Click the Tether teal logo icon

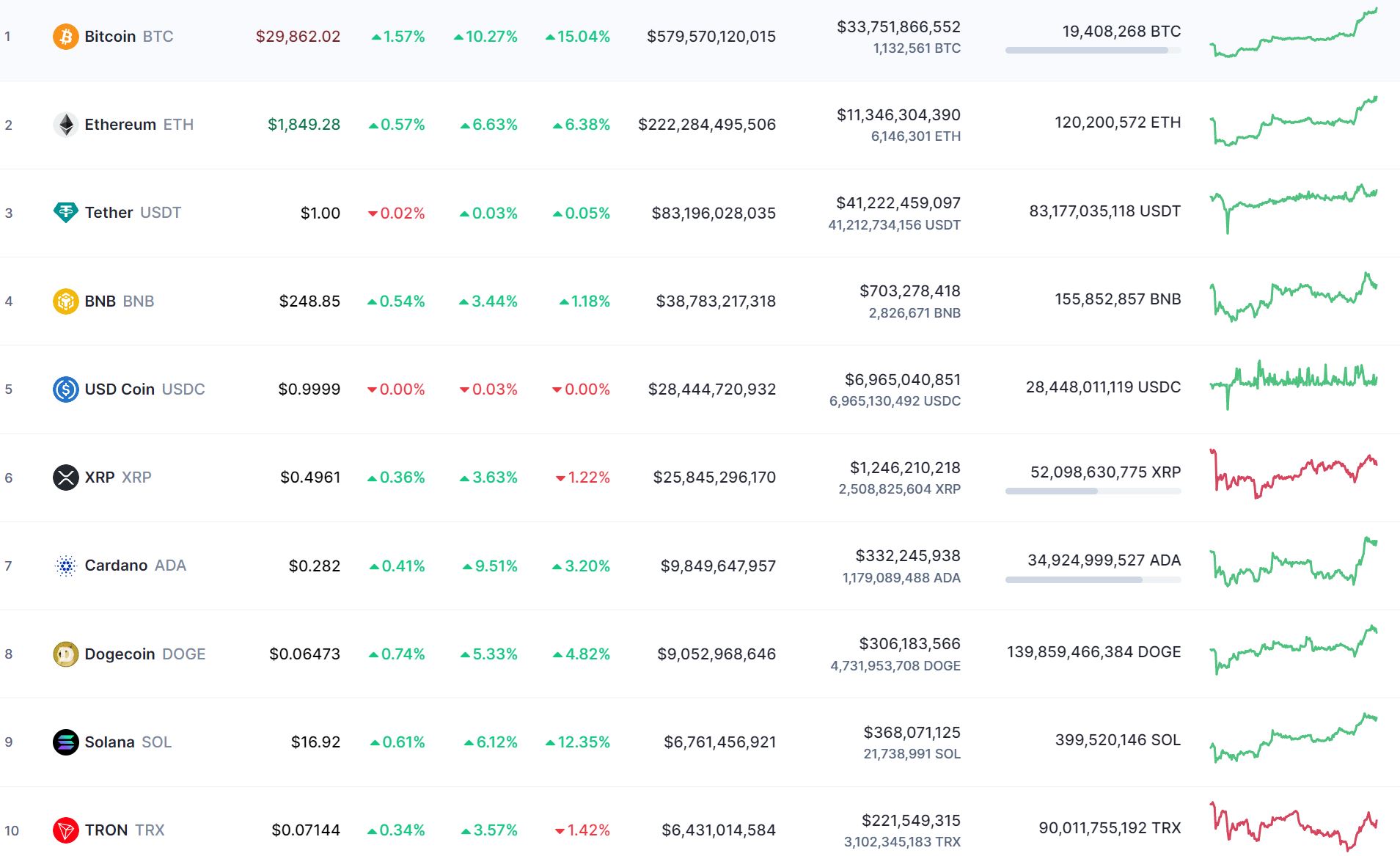(65, 213)
